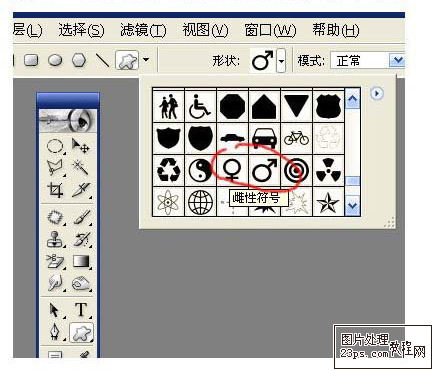
Task: Choose the female symbol shape
Action: [232, 170]
